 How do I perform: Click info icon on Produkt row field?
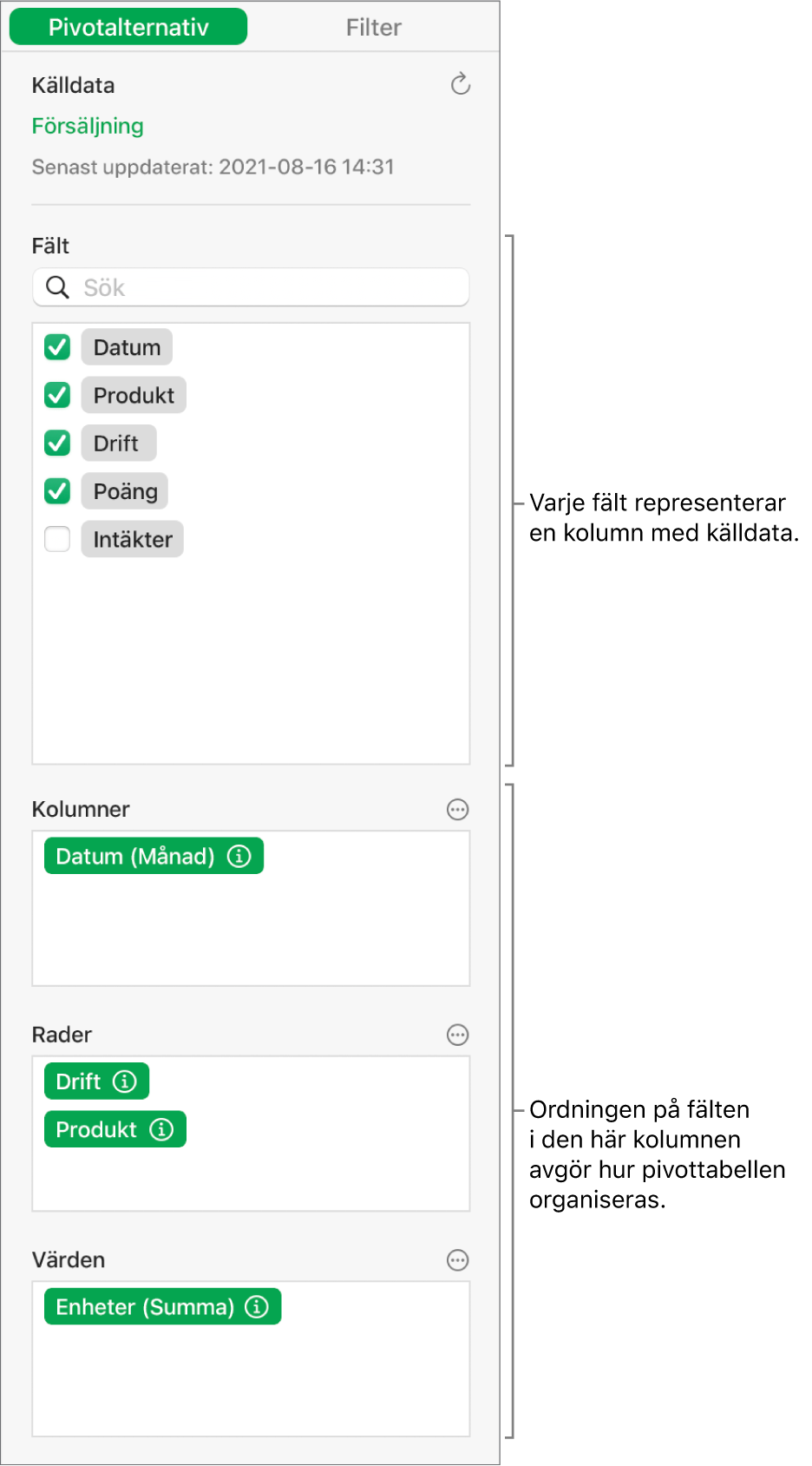pyautogui.click(x=162, y=1129)
